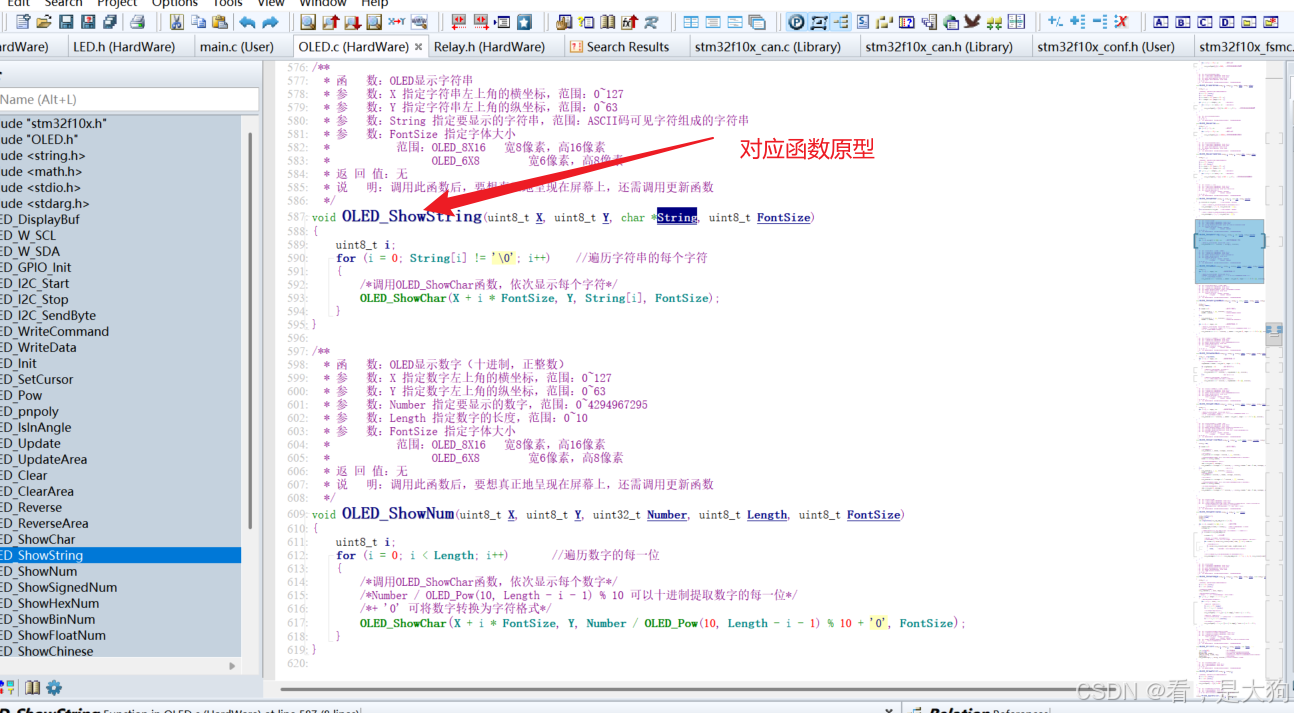Image resolution: width=1294 pixels, height=713 pixels.
Task: Click the boxed letter C toolbar icon
Action: (1204, 22)
